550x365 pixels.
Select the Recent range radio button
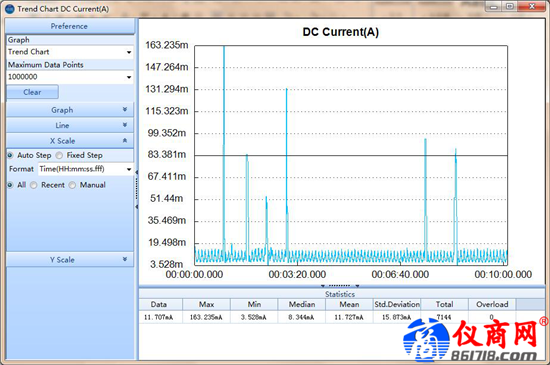pyautogui.click(x=33, y=185)
